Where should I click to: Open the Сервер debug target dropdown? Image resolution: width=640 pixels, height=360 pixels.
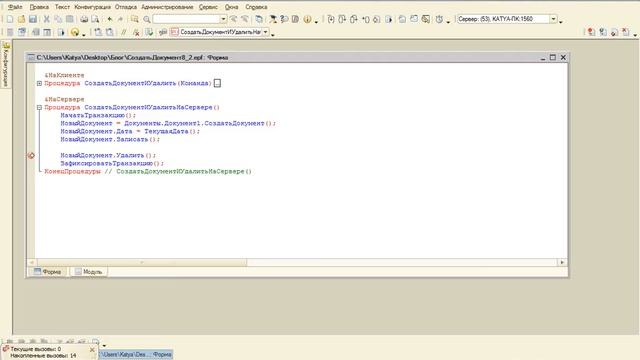coord(553,19)
